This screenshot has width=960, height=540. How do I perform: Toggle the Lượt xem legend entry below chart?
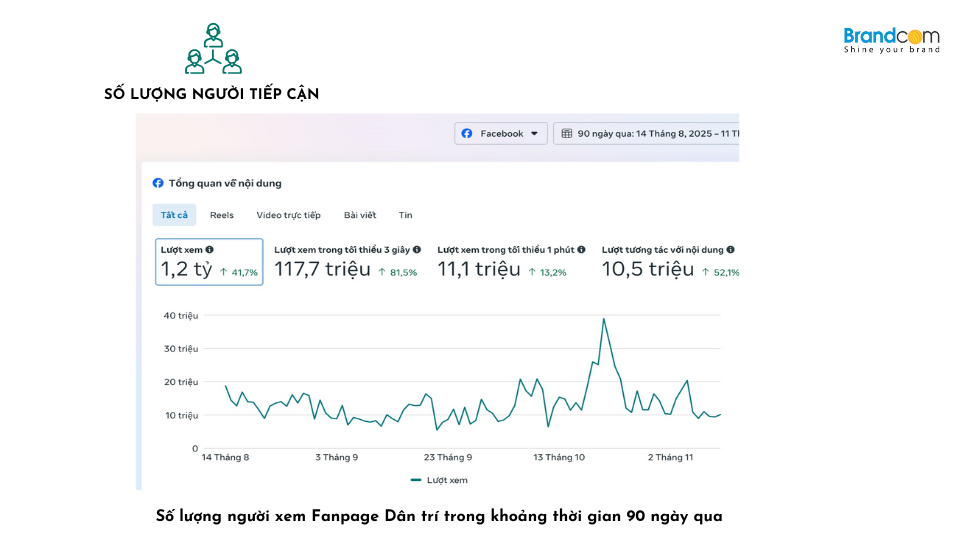click(x=439, y=480)
